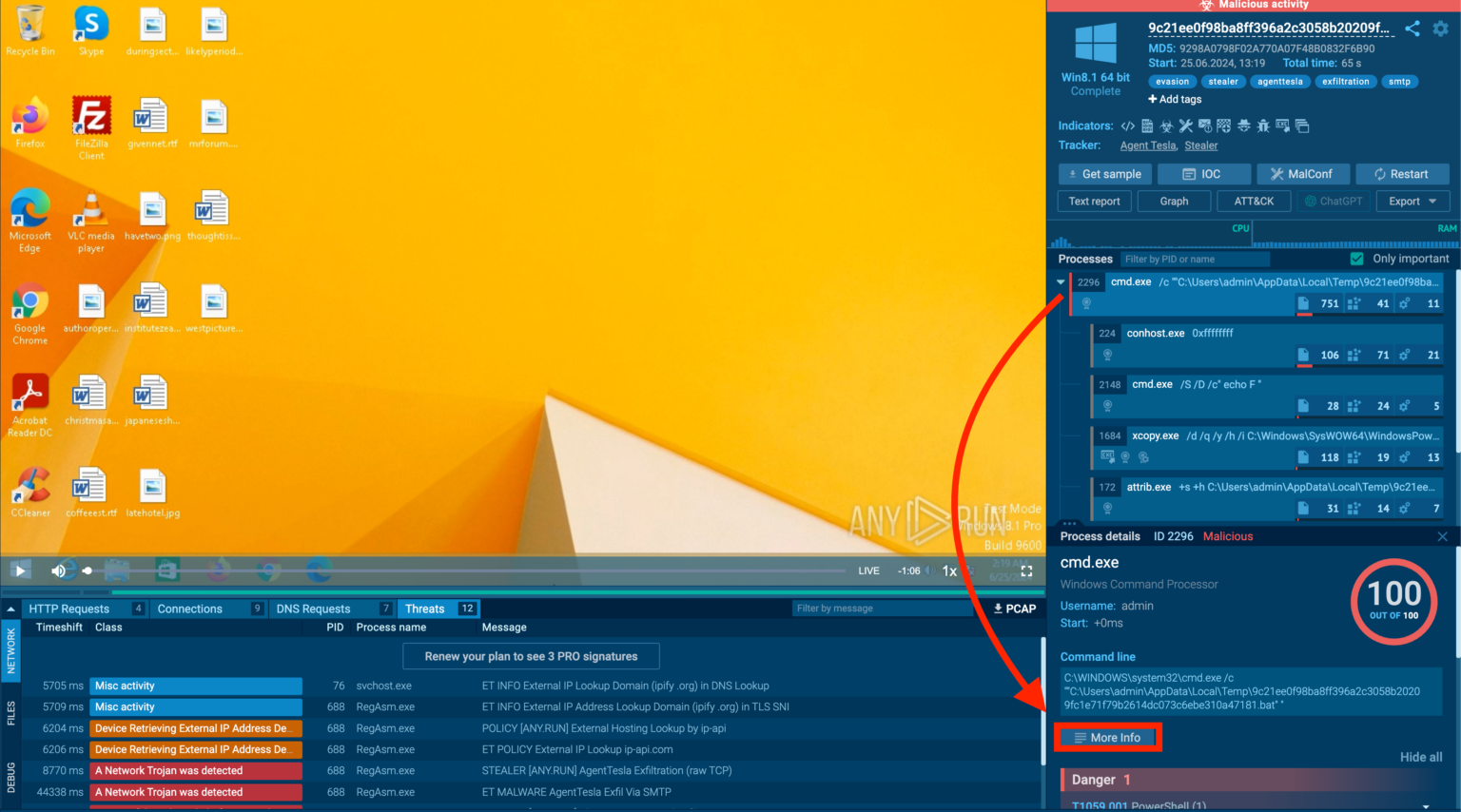Viewport: 1461px width, 812px height.
Task: Click the bug indicator icon
Action: point(1262,126)
